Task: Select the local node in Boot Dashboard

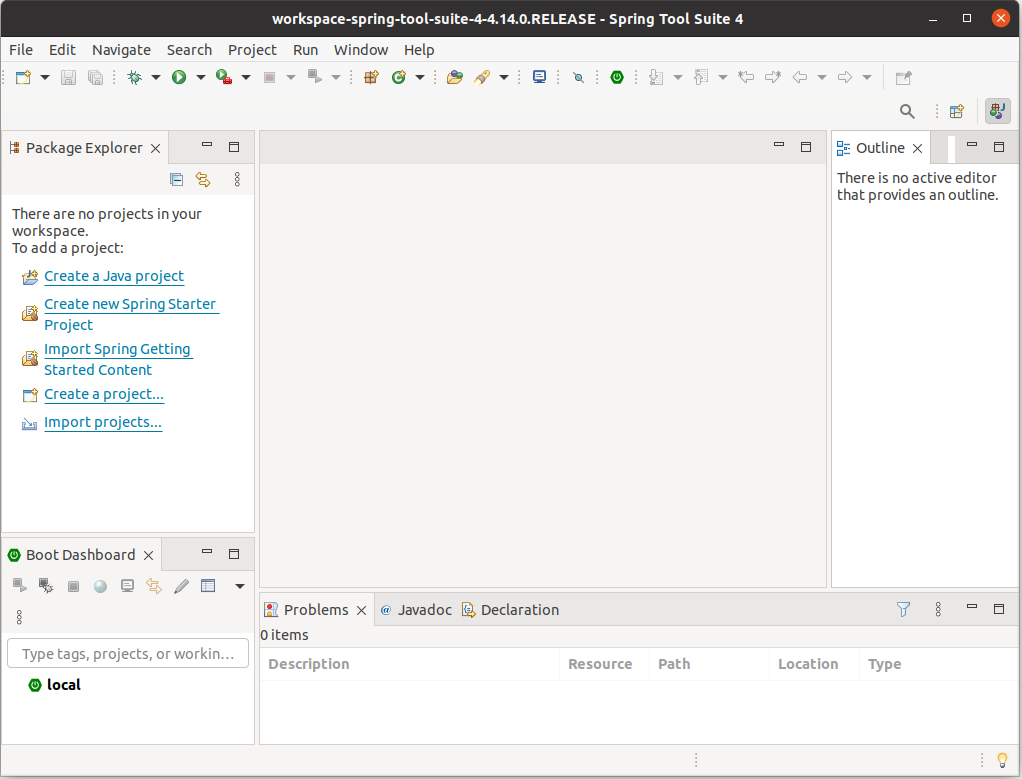Action: [x=55, y=685]
